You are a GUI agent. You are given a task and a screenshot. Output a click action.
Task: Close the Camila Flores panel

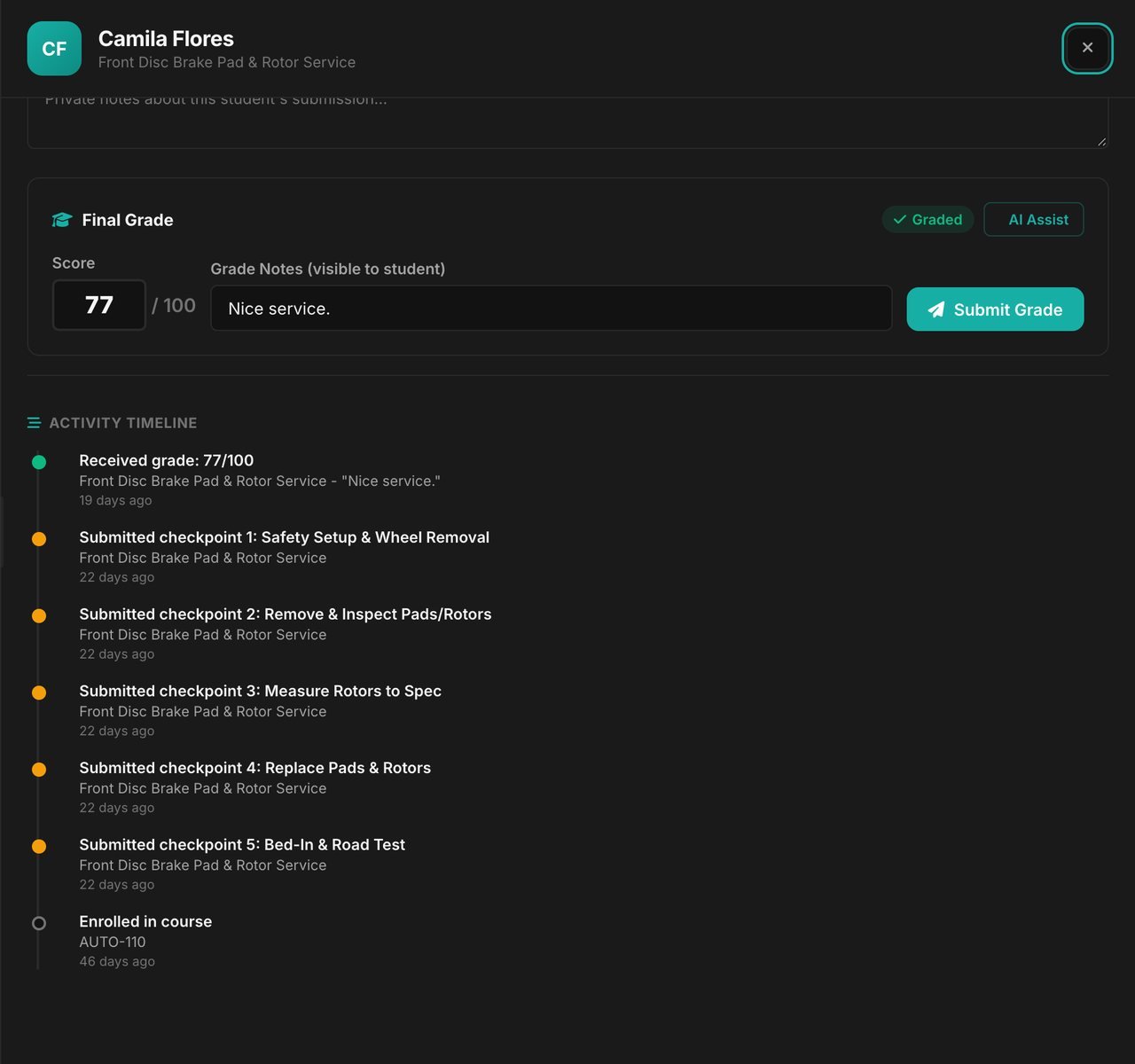[x=1087, y=48]
